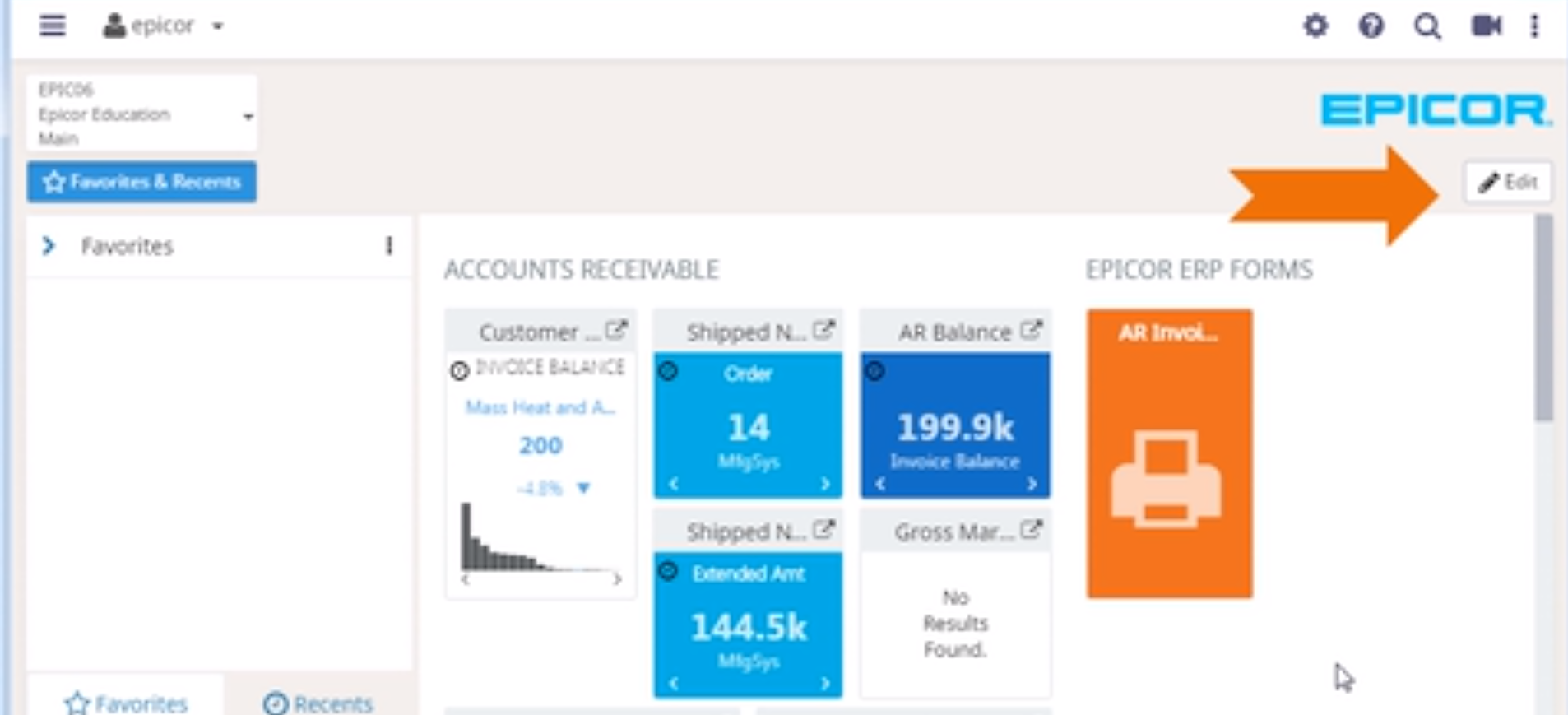Pop out the AR Balance tile
Viewport: 1568px width, 715px height.
tap(1031, 331)
